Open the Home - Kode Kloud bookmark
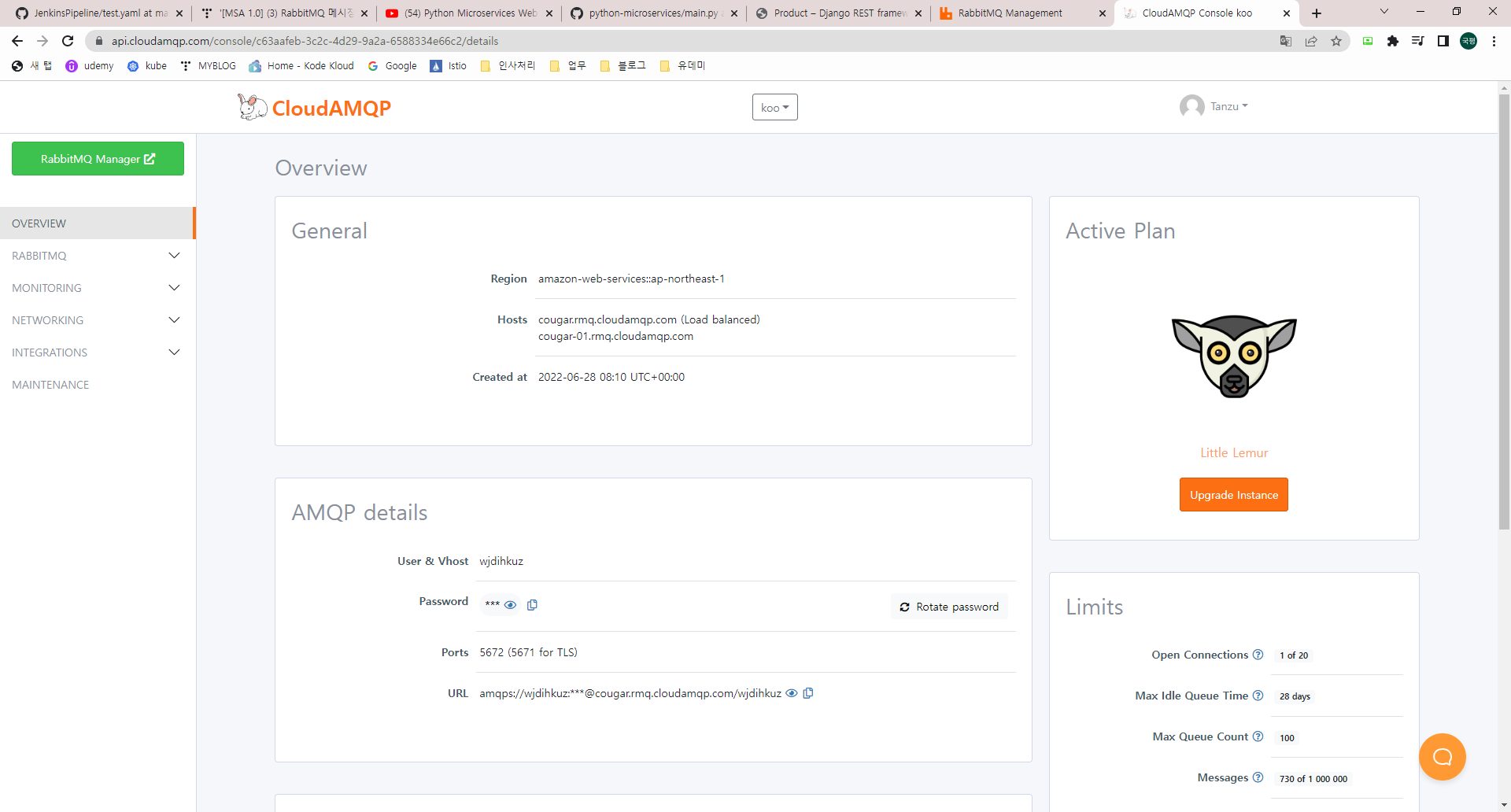This screenshot has height=812, width=1511. click(x=301, y=66)
